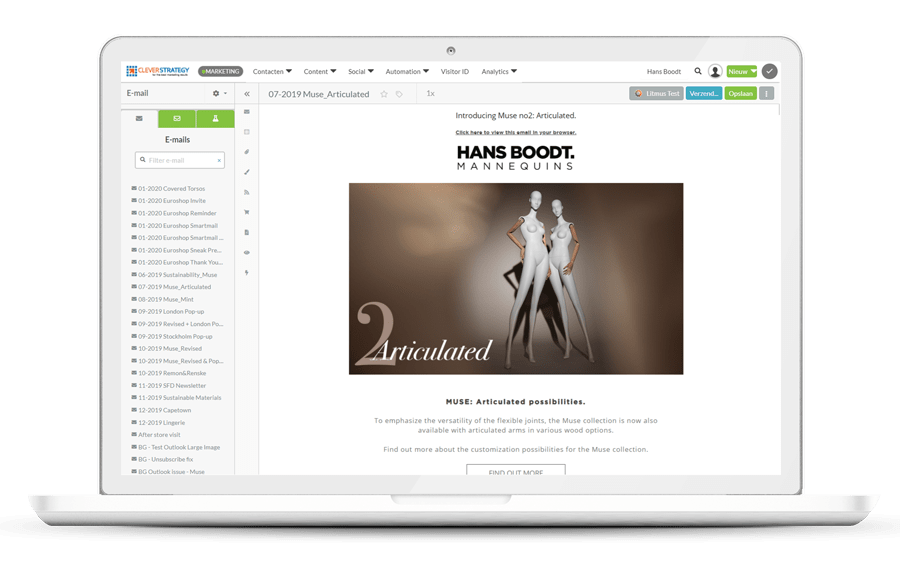
Task: Open the user profile avatar
Action: point(715,71)
